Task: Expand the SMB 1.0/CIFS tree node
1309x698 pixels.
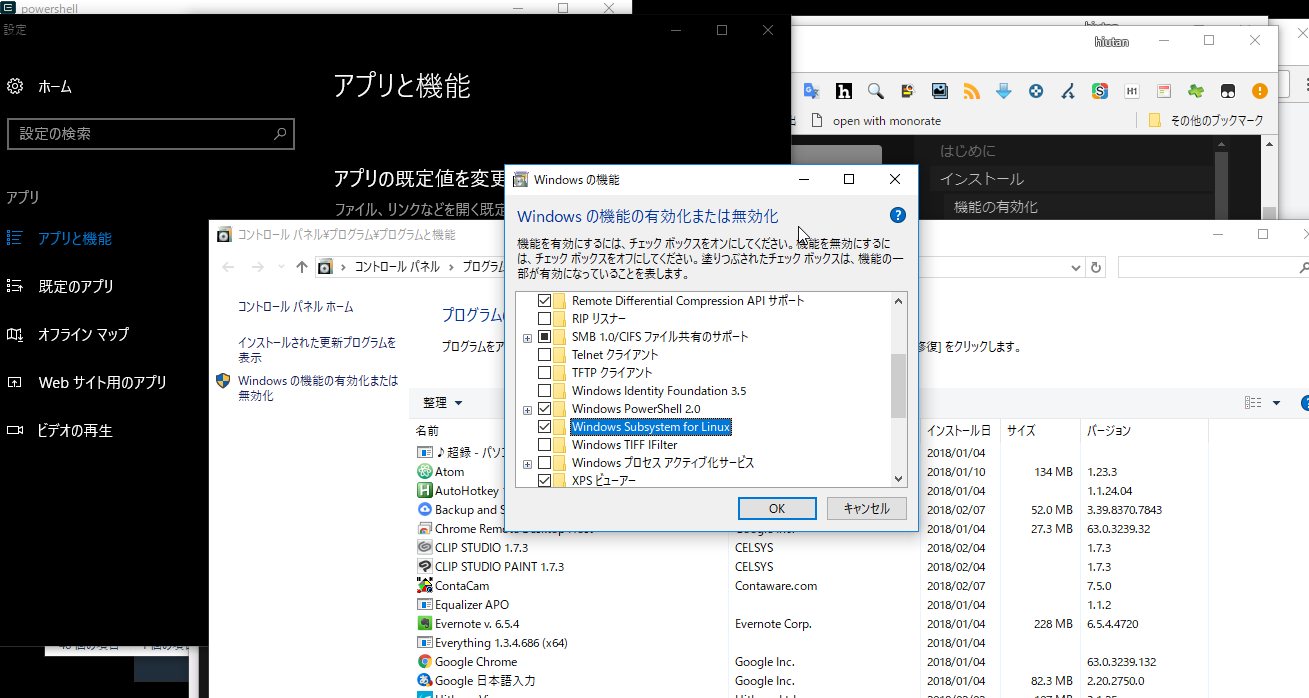Action: click(527, 338)
